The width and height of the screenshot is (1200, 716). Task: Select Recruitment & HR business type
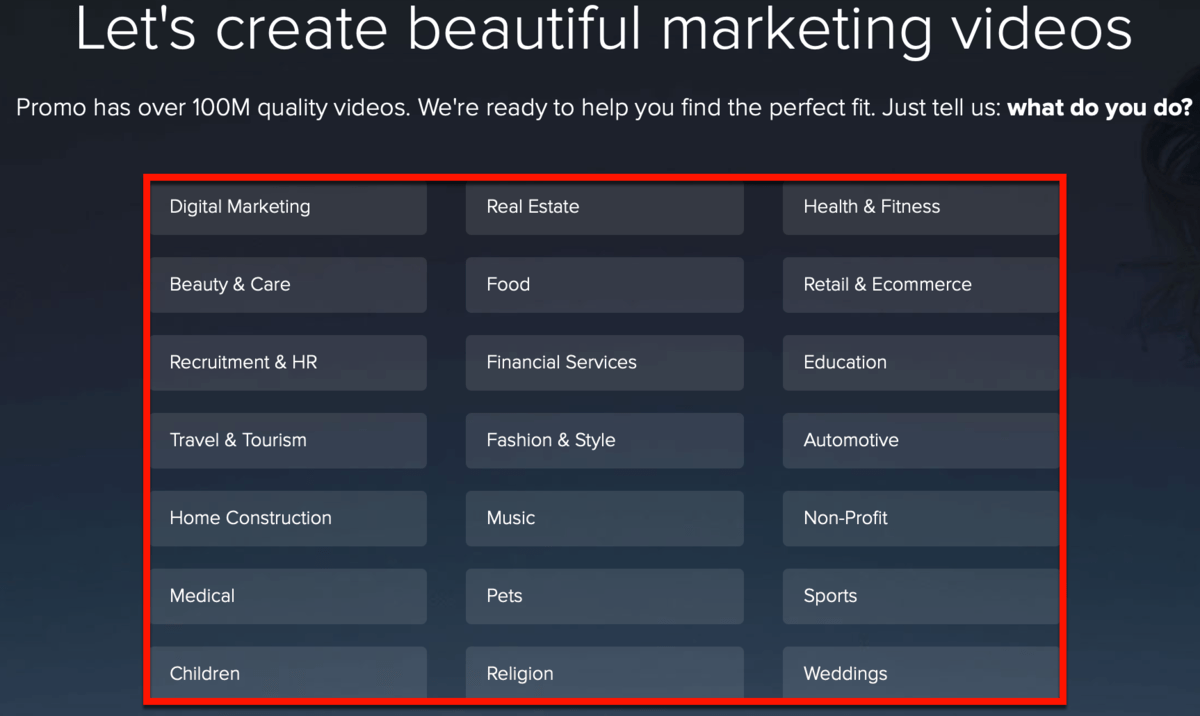(288, 363)
